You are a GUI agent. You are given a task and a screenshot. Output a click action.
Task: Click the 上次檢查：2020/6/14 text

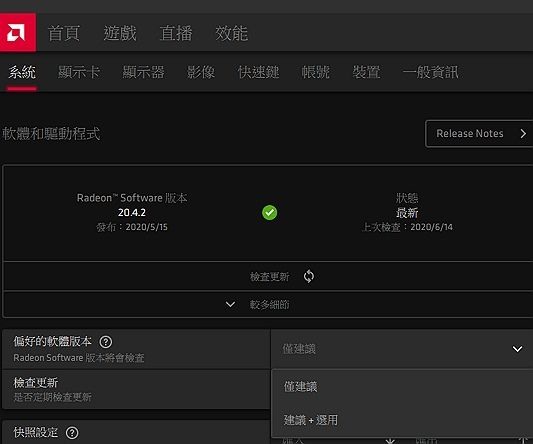tap(407, 227)
